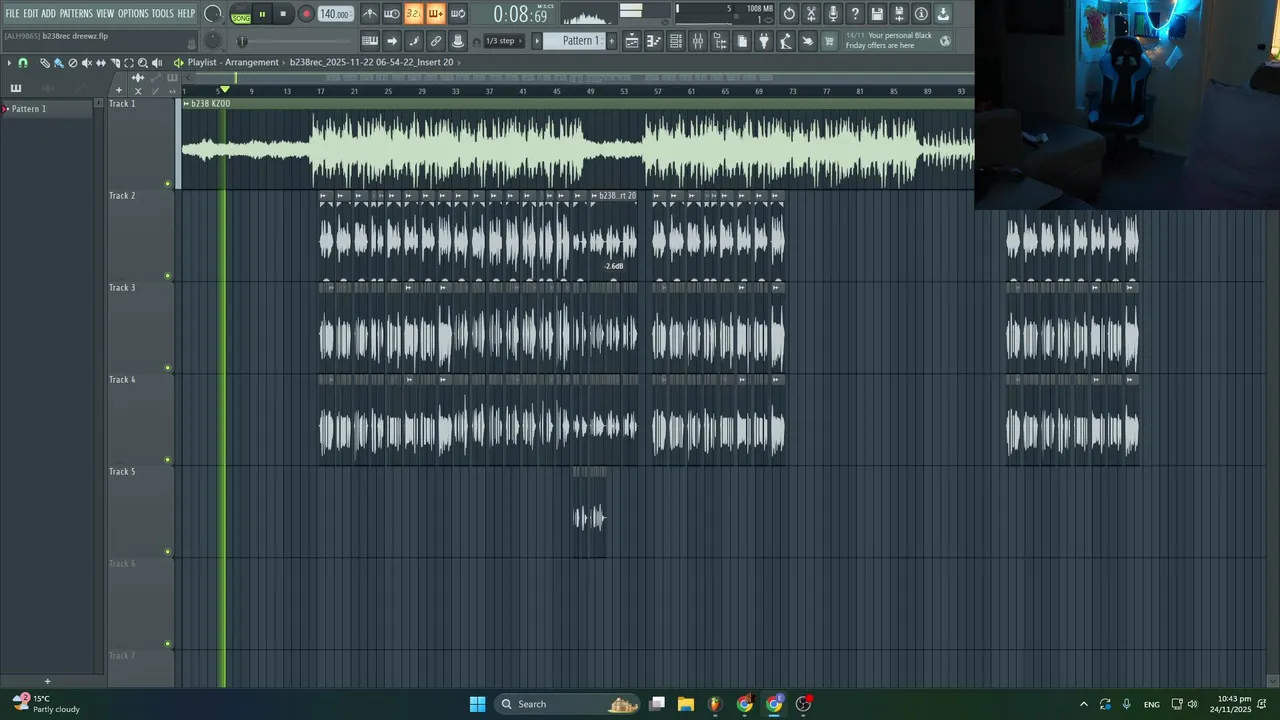Image resolution: width=1280 pixels, height=720 pixels.
Task: Select the playback speaker tool in playlist
Action: coord(157,63)
